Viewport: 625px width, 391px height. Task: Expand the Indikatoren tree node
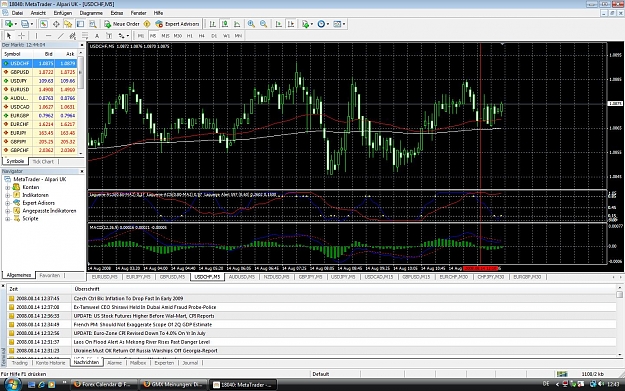[7, 195]
